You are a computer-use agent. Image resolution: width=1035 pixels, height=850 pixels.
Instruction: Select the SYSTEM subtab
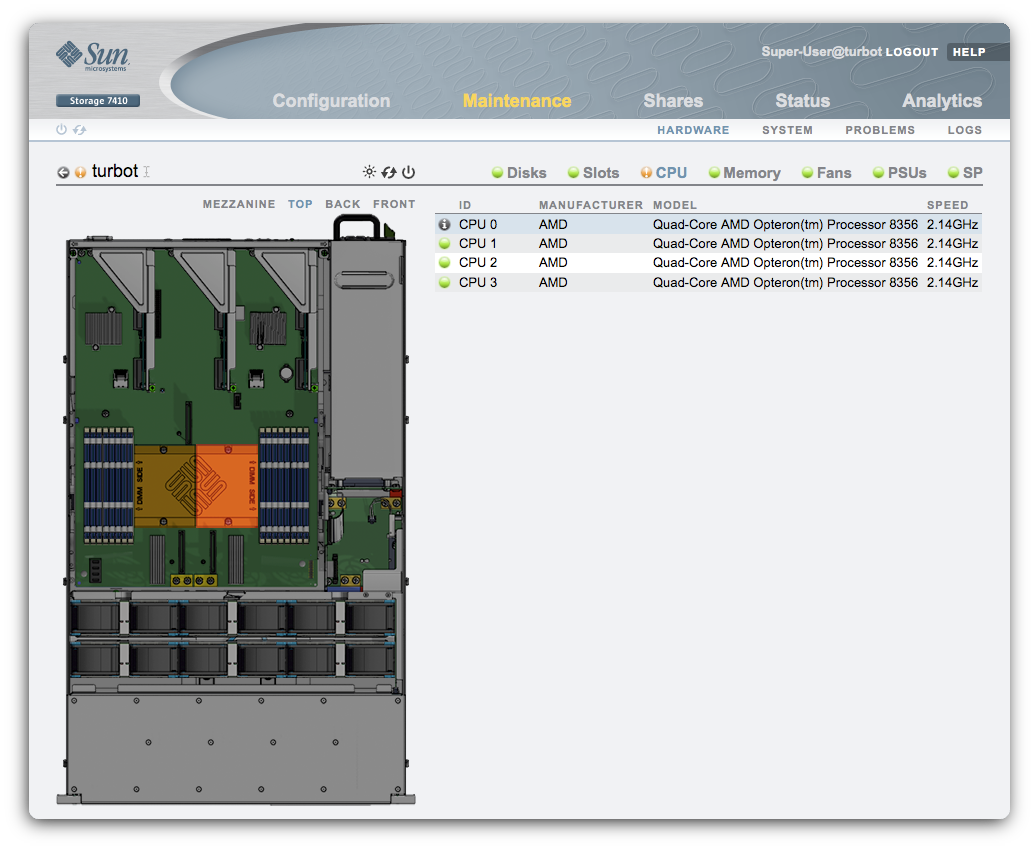click(787, 130)
